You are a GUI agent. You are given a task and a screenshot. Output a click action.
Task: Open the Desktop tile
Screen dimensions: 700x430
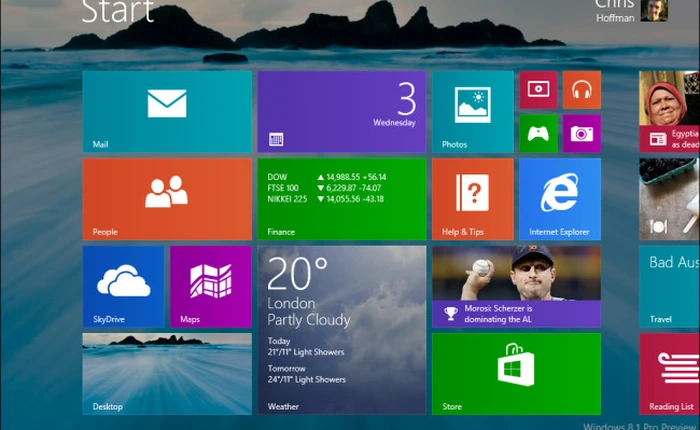click(x=167, y=374)
